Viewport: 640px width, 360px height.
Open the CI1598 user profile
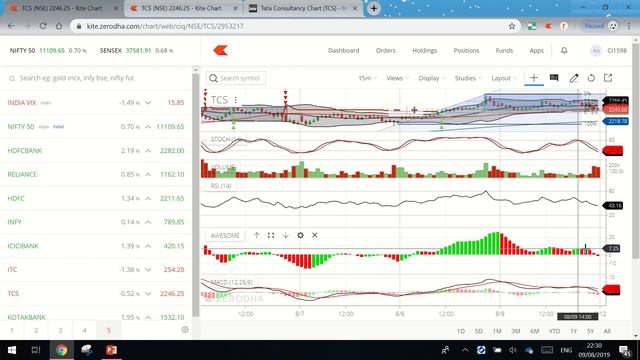[608, 50]
